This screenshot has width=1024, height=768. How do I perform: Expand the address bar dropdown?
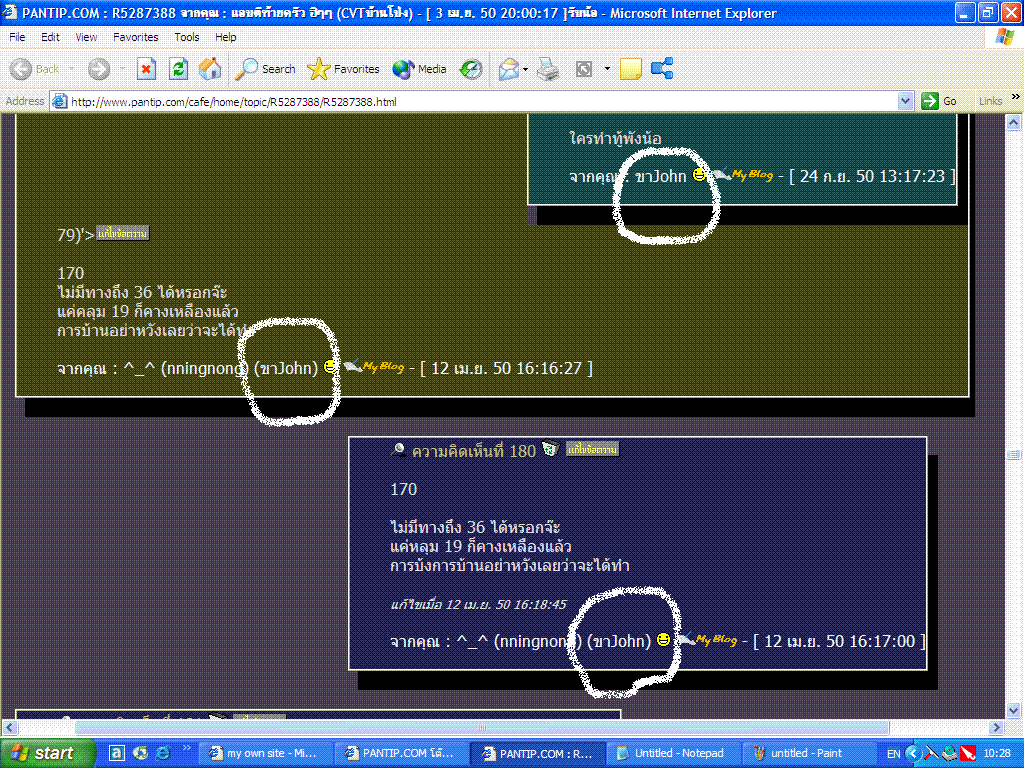click(x=905, y=101)
